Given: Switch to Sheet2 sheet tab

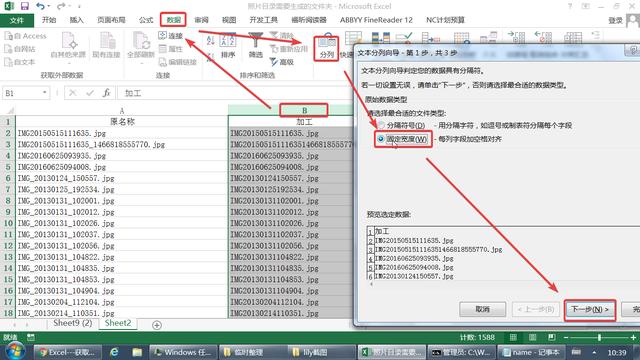Looking at the screenshot, I should pyautogui.click(x=118, y=323).
